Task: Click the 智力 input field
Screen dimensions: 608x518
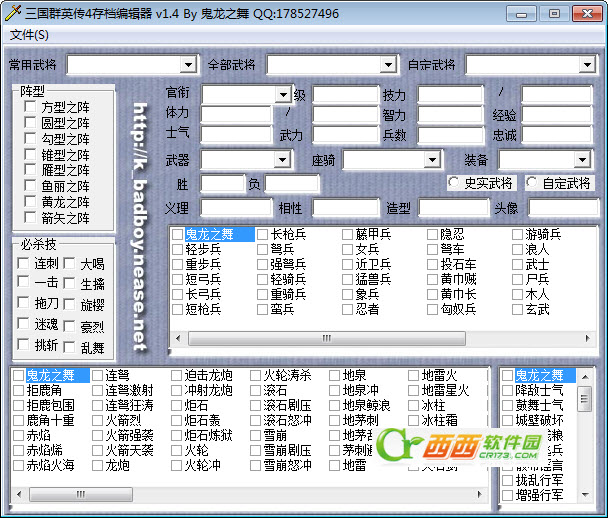Action: click(450, 114)
